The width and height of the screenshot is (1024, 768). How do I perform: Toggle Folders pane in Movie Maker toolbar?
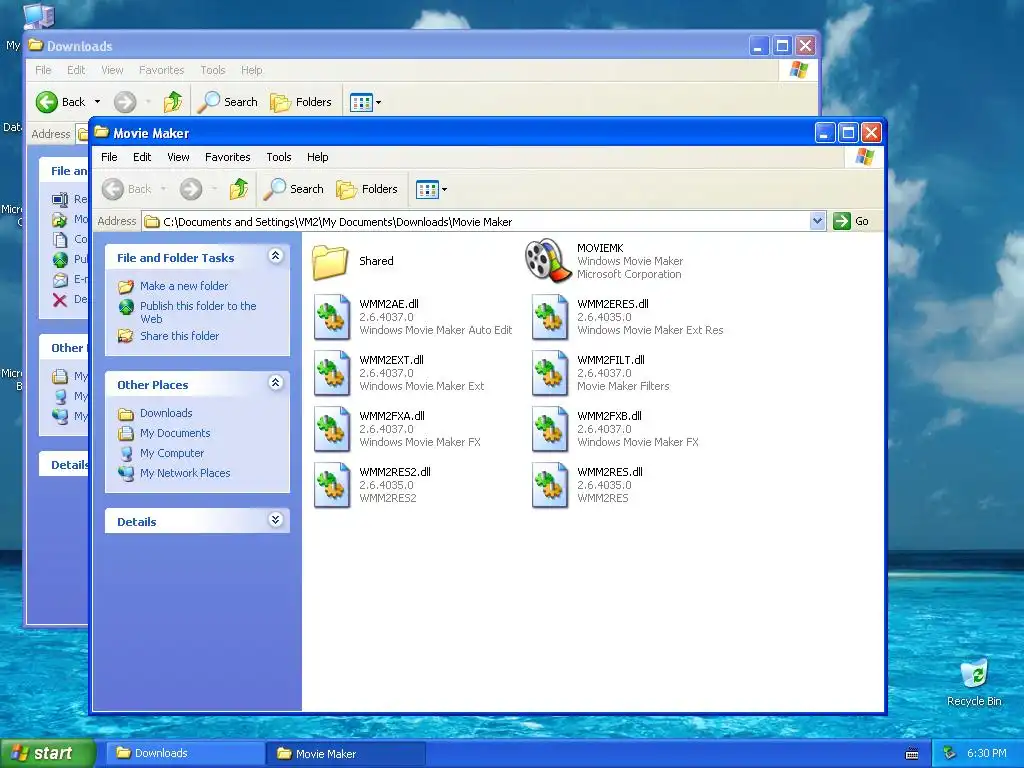click(x=367, y=189)
